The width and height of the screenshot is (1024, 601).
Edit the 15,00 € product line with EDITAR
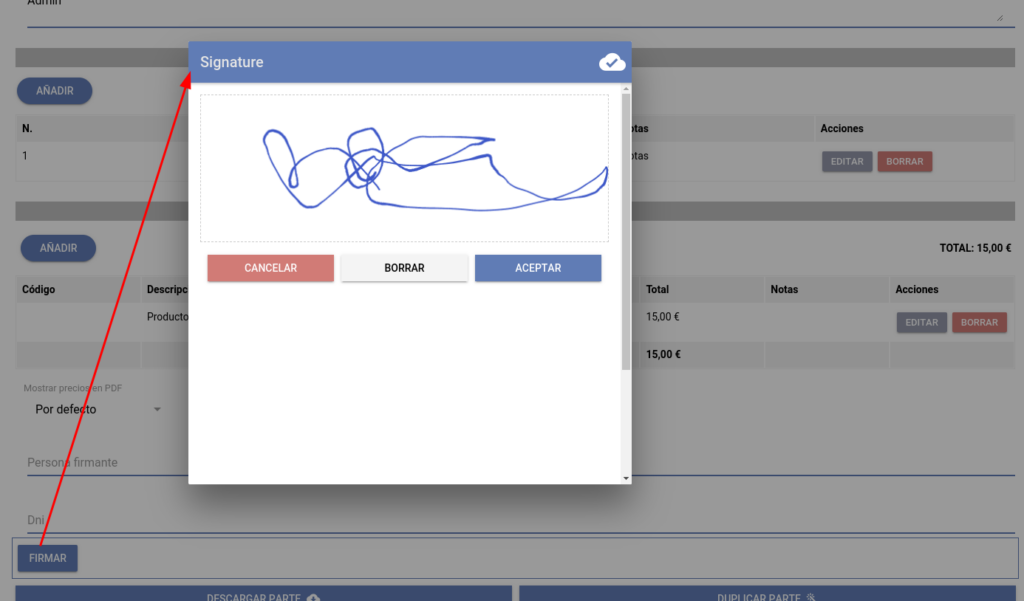pos(921,322)
